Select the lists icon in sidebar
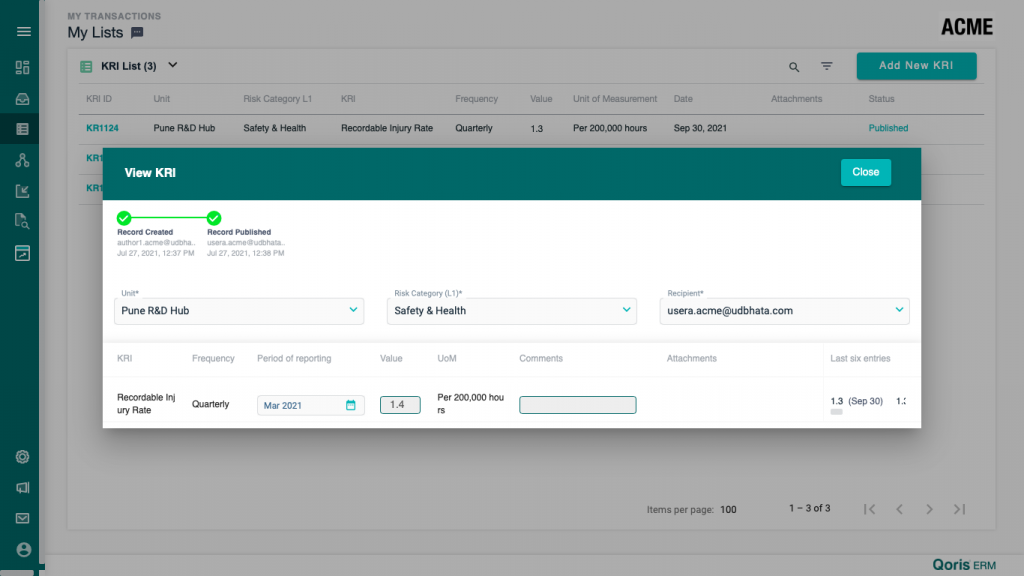Viewport: 1024px width, 576px height. coord(22,129)
